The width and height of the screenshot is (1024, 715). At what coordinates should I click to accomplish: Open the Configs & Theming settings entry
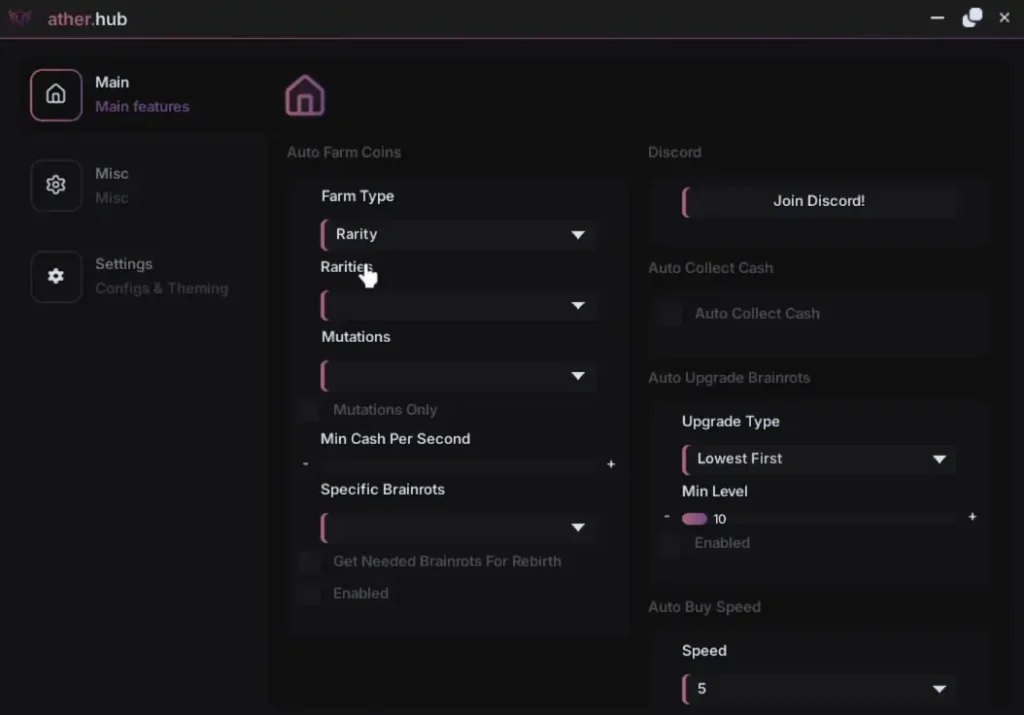(162, 288)
